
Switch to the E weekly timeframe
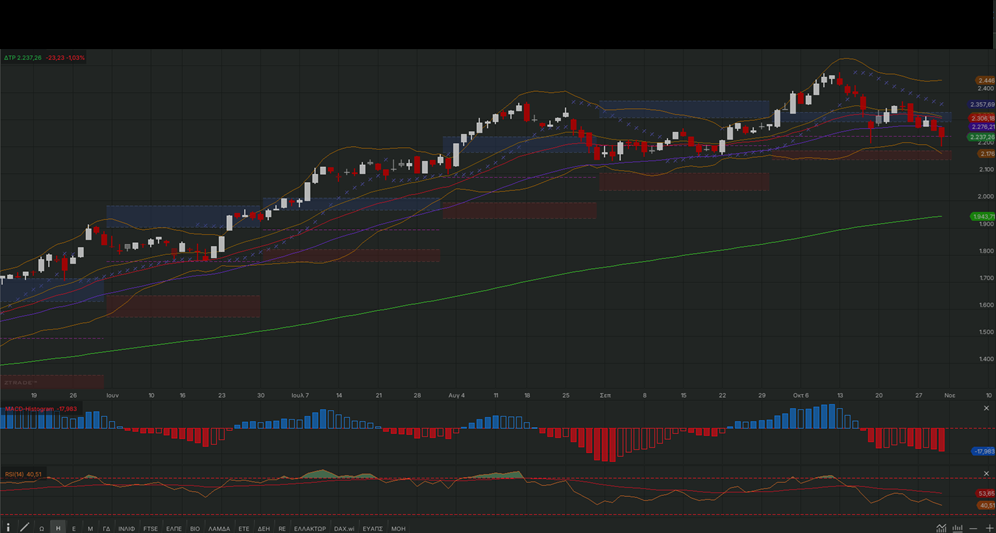click(x=74, y=528)
